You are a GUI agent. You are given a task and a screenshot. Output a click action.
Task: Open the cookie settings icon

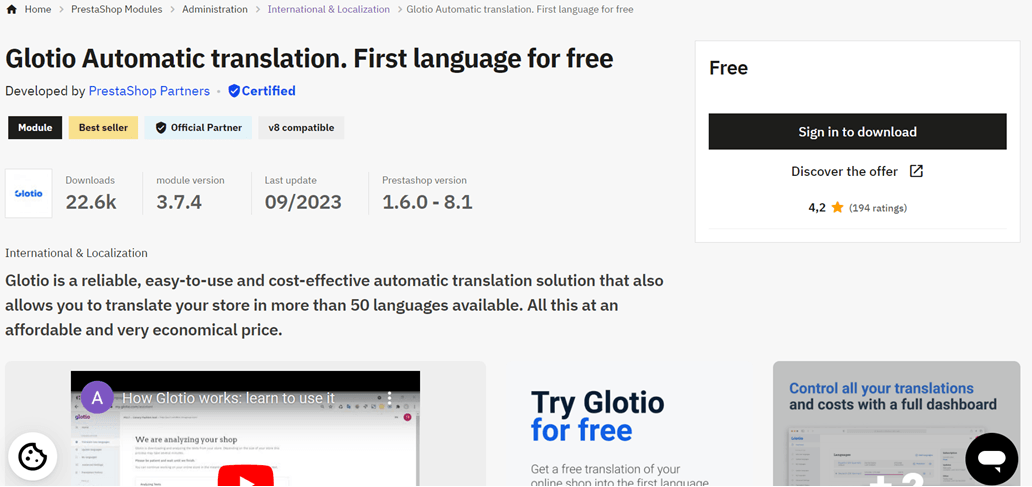[32, 456]
